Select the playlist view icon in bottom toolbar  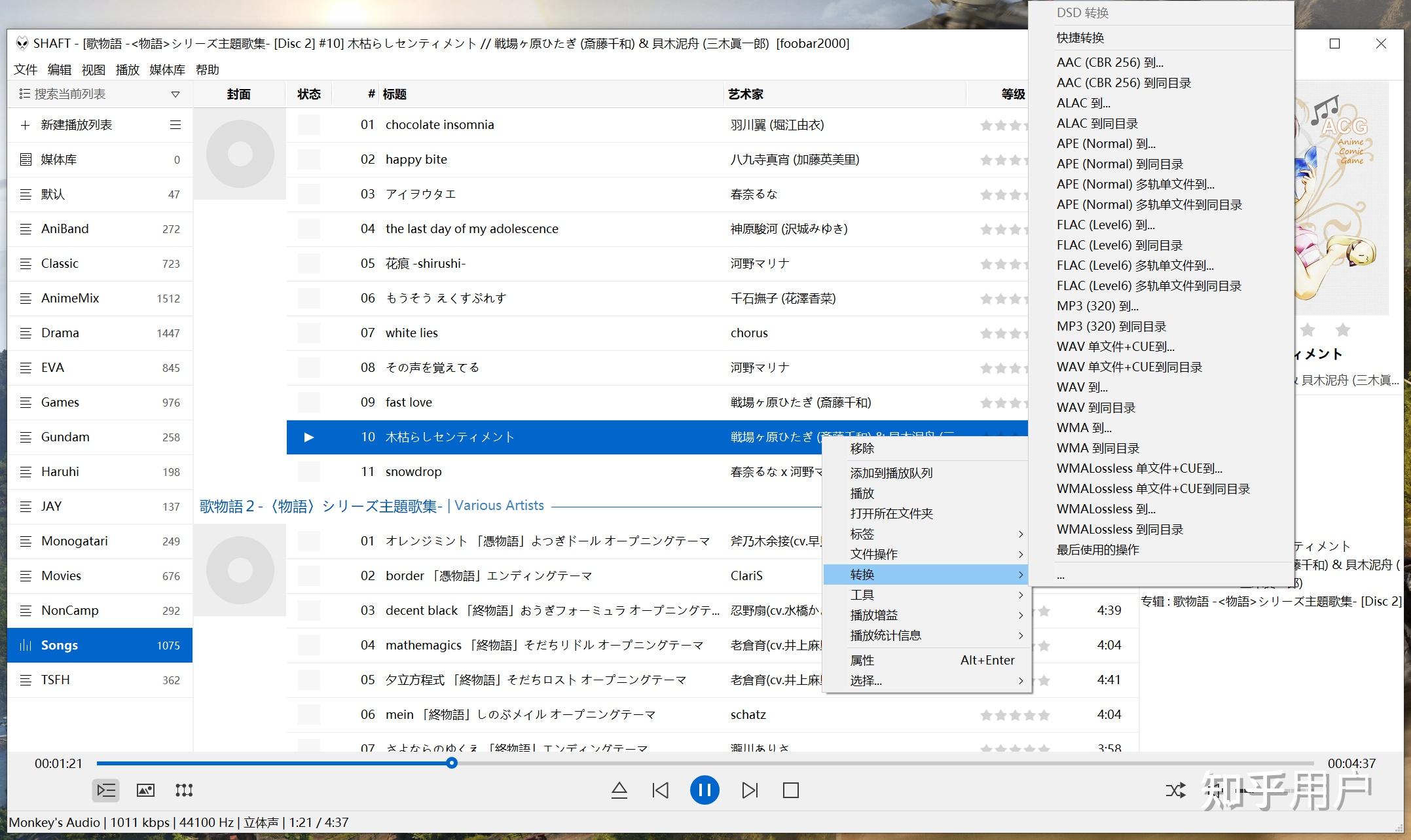(x=105, y=790)
